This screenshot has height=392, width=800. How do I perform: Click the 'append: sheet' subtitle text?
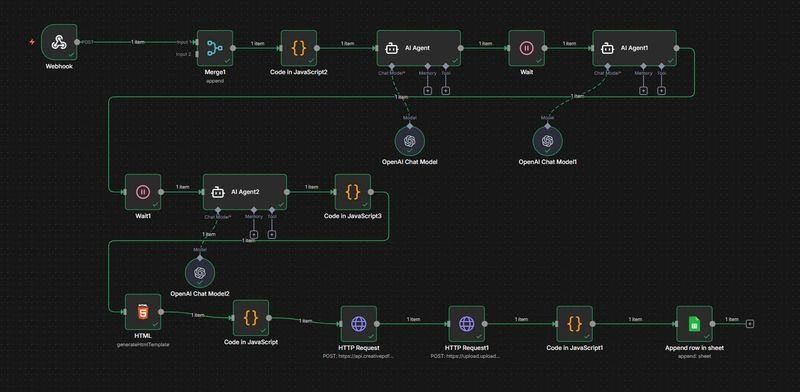point(694,356)
